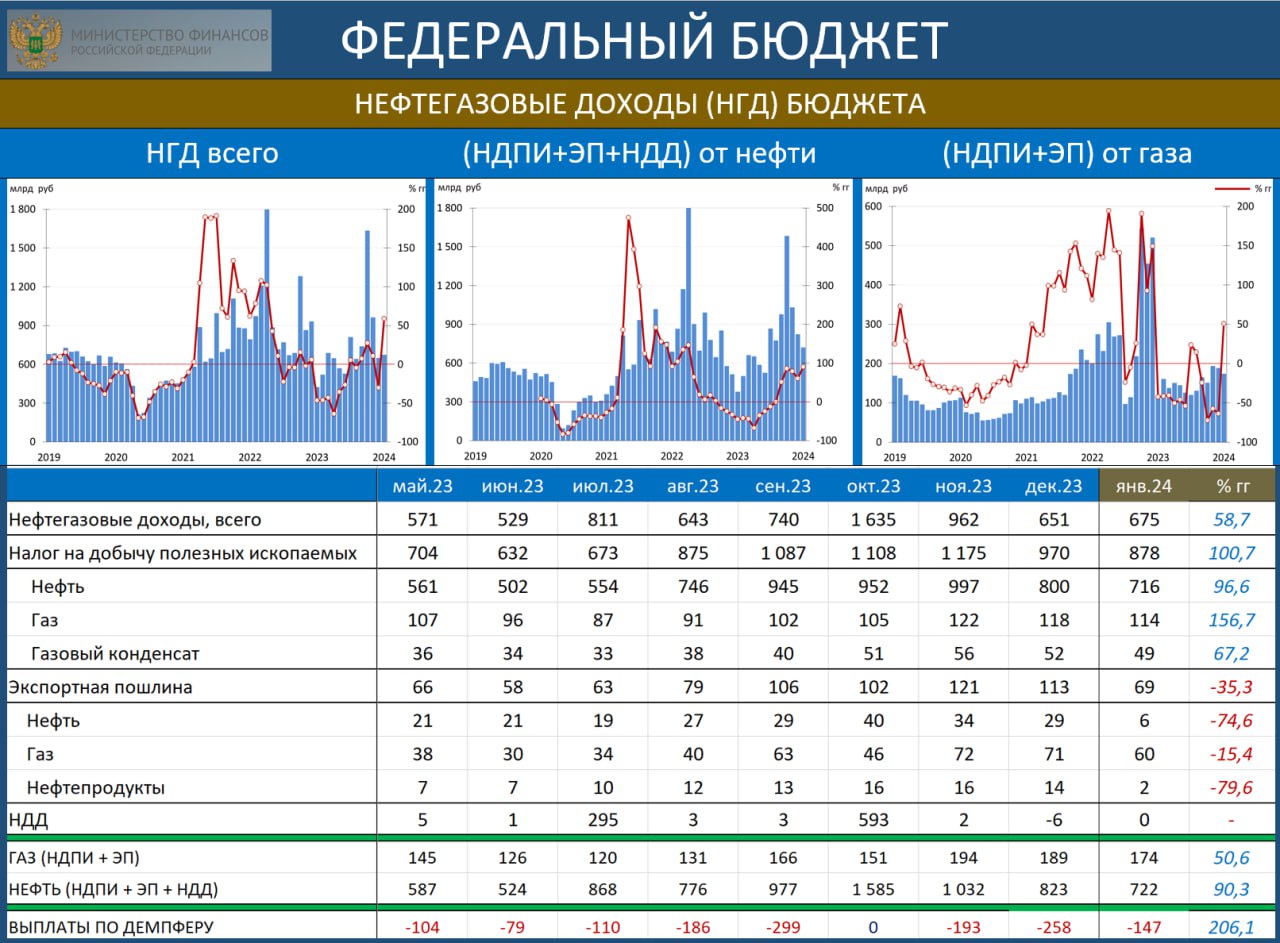Click damper payment '-299' for сен.23

coord(783,927)
